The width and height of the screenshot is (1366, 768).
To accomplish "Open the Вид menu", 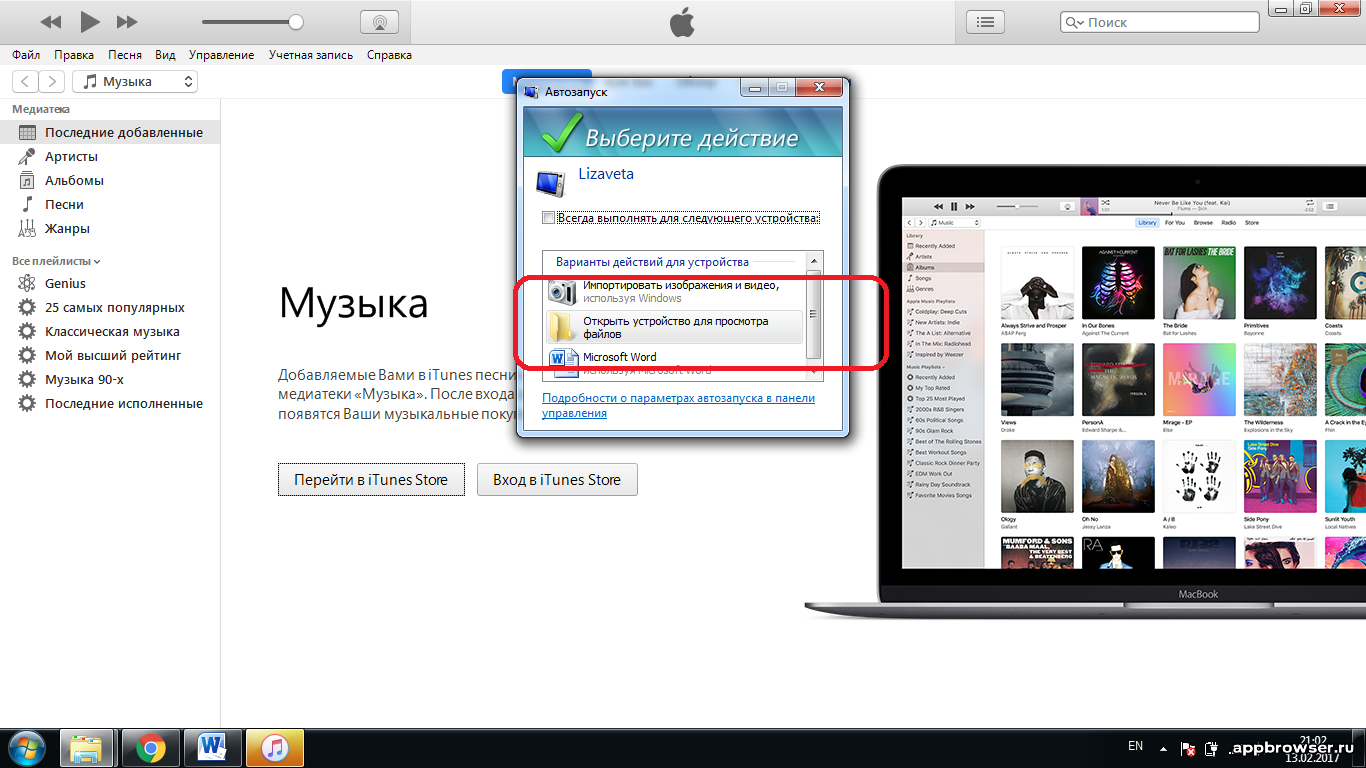I will click(165, 55).
